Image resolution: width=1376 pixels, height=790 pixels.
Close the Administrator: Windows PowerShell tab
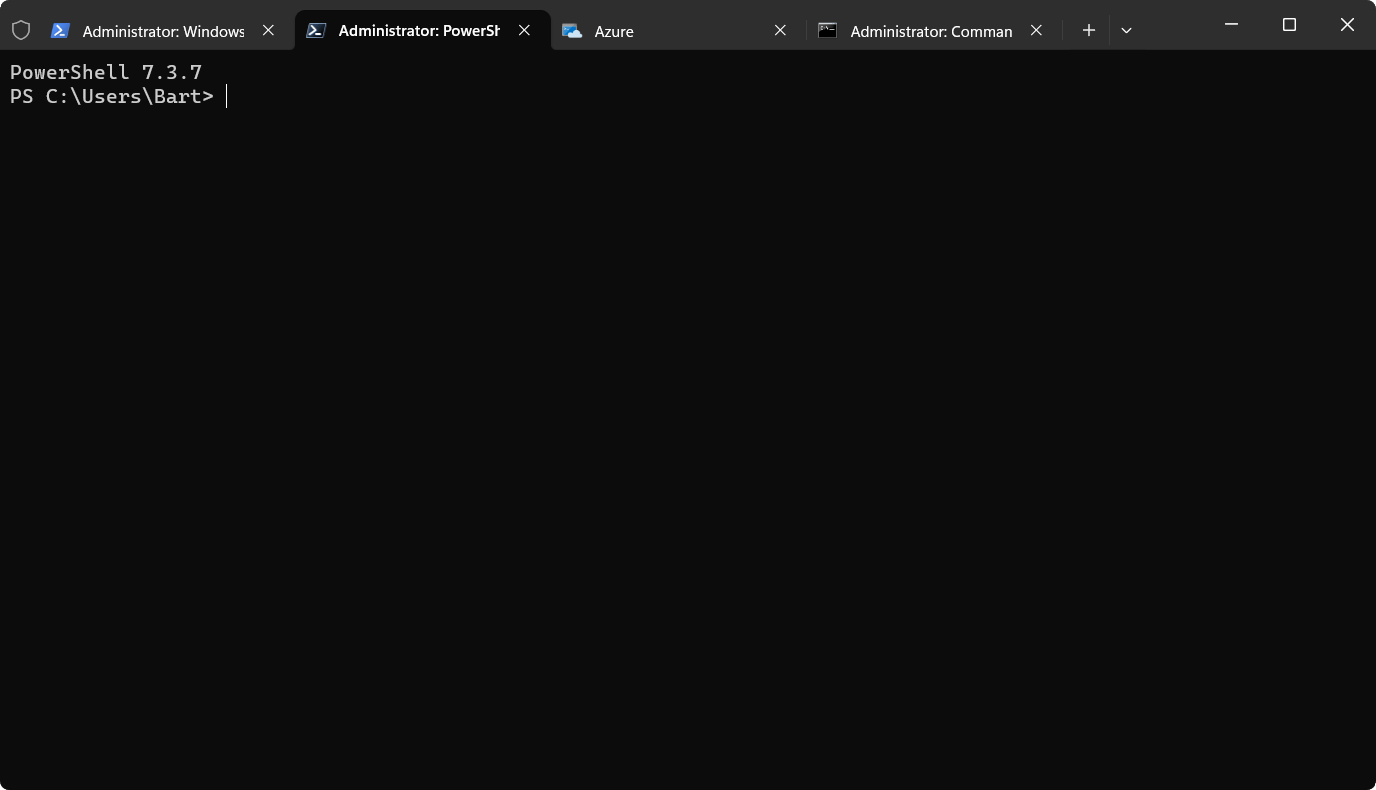268,30
